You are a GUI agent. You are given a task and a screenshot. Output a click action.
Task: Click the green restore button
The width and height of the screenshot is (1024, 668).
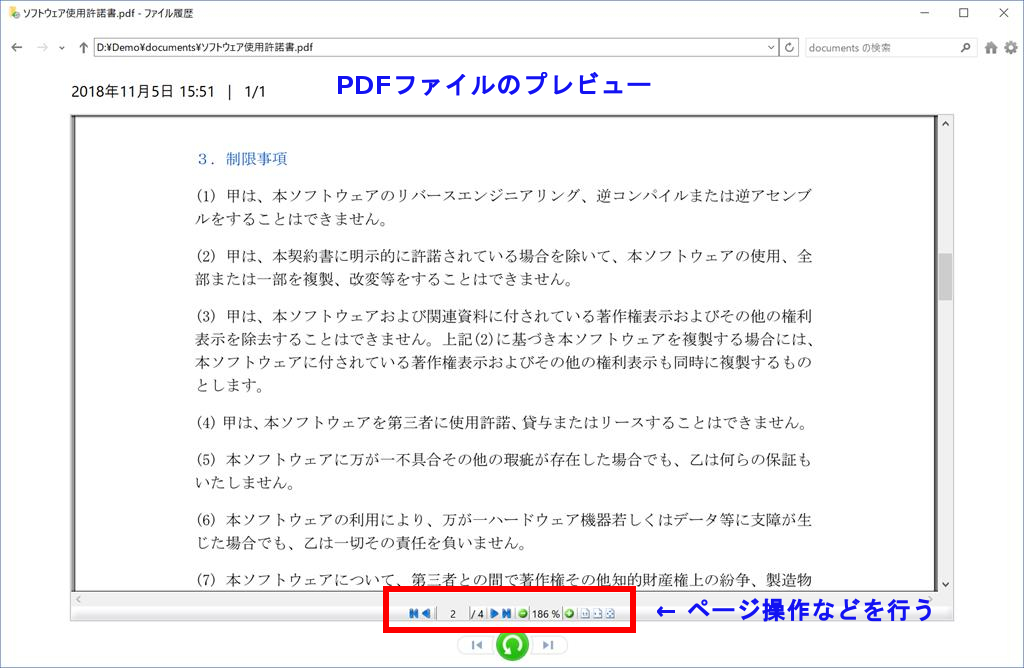(512, 645)
